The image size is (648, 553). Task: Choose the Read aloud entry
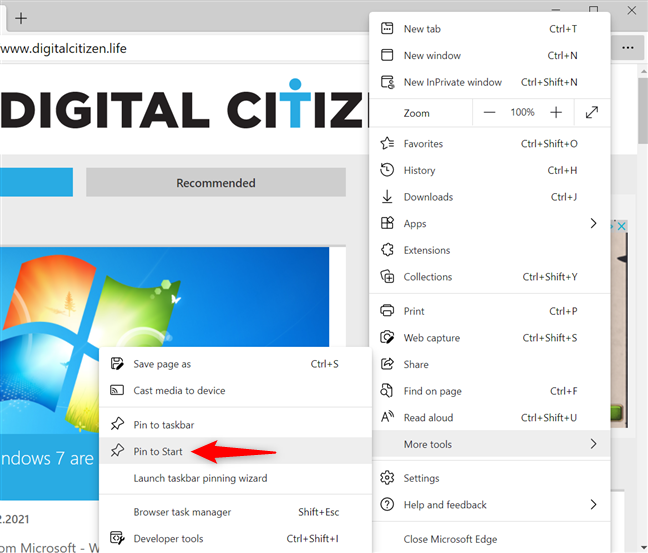[x=490, y=417]
